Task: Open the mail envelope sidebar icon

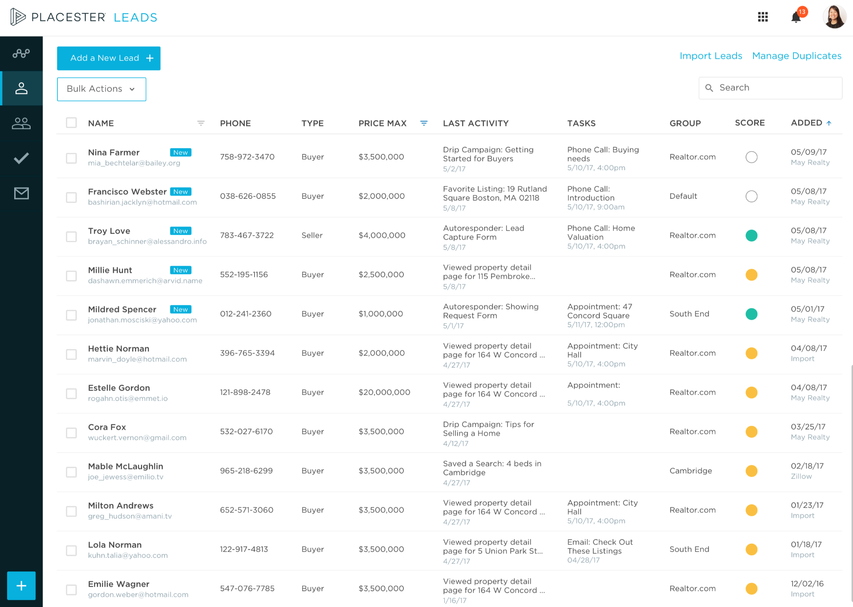Action: coord(21,193)
